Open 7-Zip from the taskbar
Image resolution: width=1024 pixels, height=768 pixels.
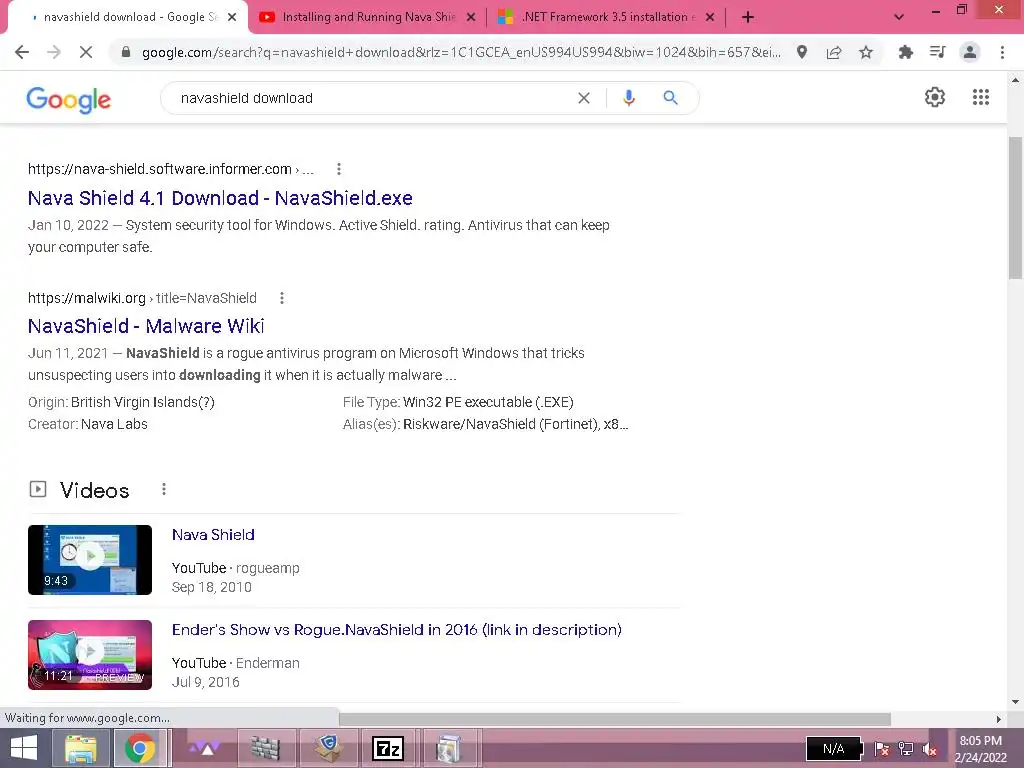pos(388,748)
